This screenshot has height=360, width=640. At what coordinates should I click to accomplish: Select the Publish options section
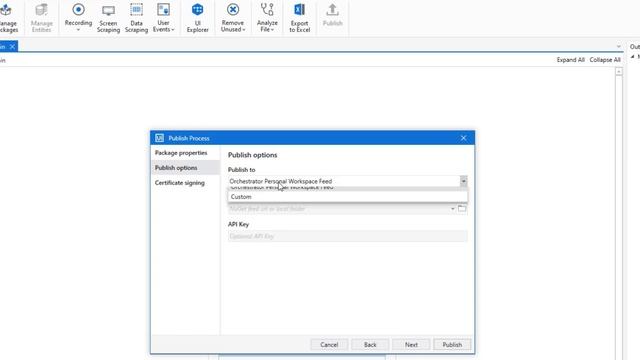(184, 168)
